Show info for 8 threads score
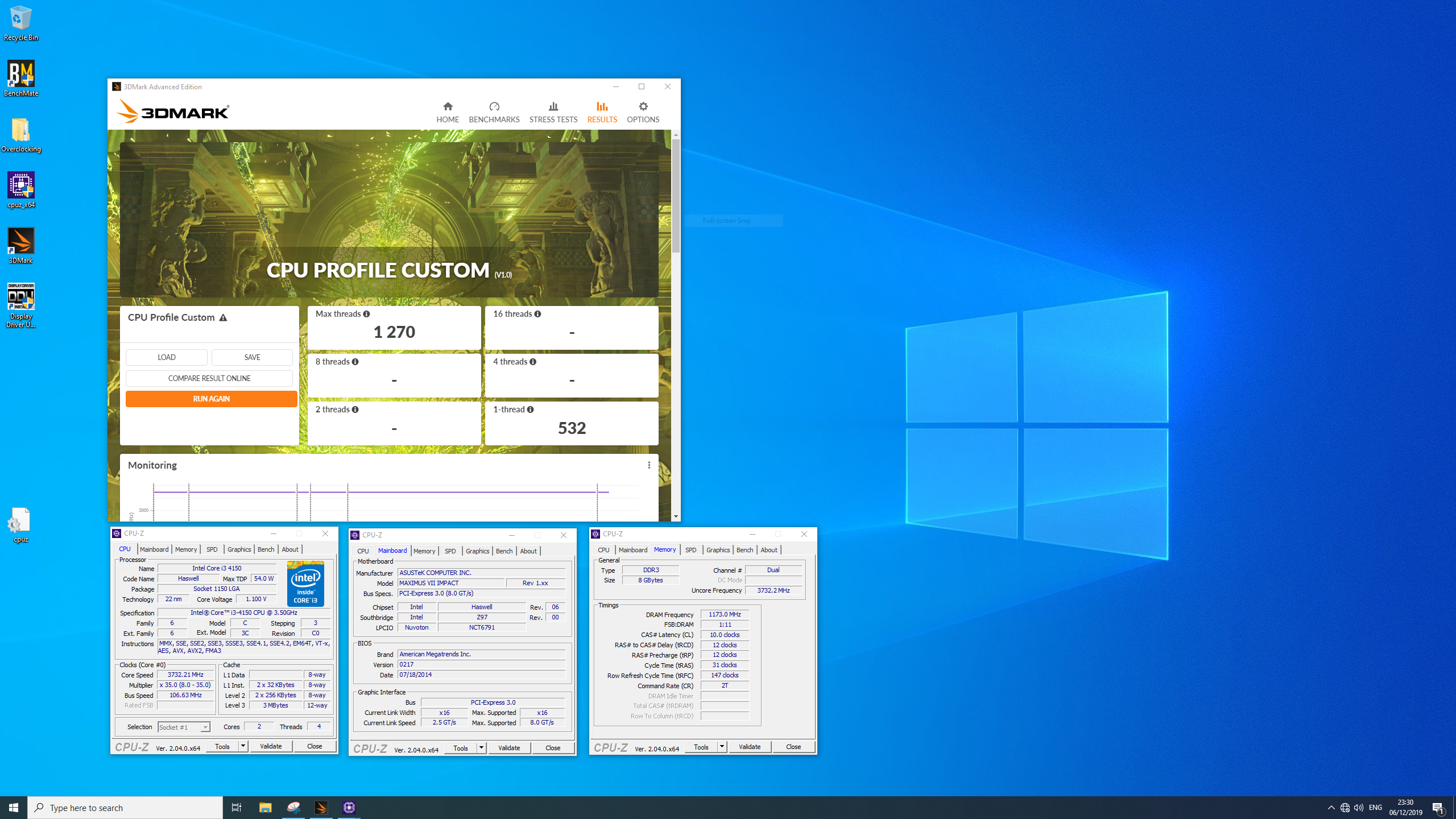Screen dimensions: 1456x819 click(355, 362)
